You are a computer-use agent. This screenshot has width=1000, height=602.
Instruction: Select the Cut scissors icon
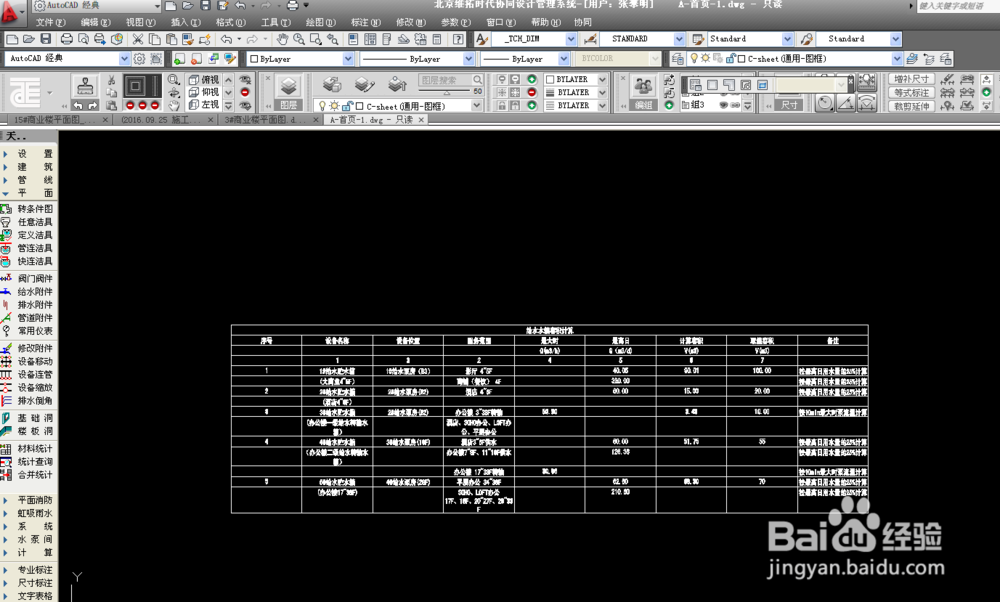(x=137, y=39)
